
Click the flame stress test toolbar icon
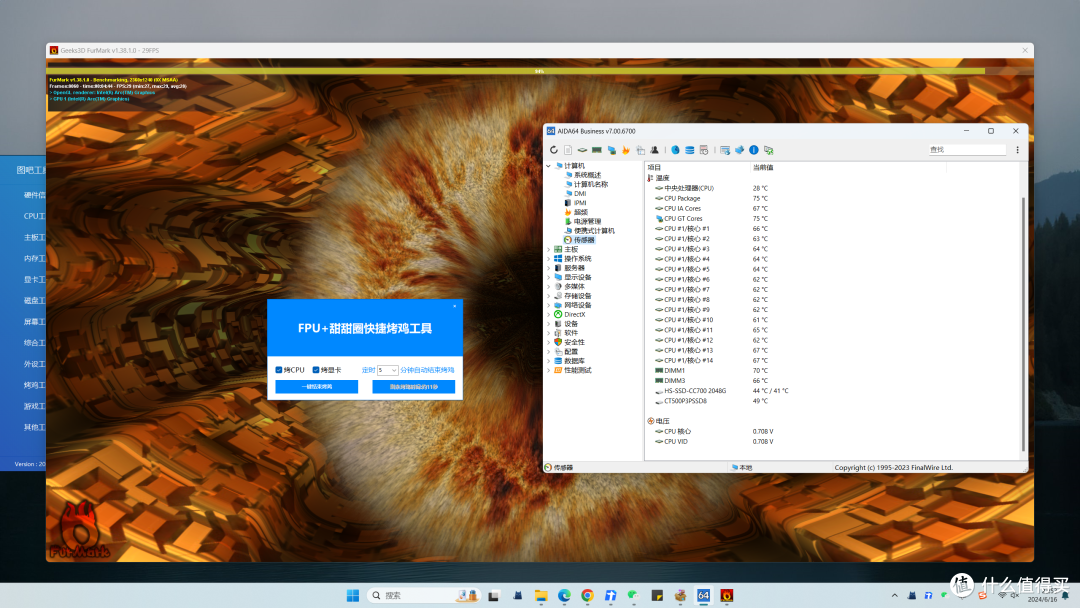pyautogui.click(x=626, y=150)
